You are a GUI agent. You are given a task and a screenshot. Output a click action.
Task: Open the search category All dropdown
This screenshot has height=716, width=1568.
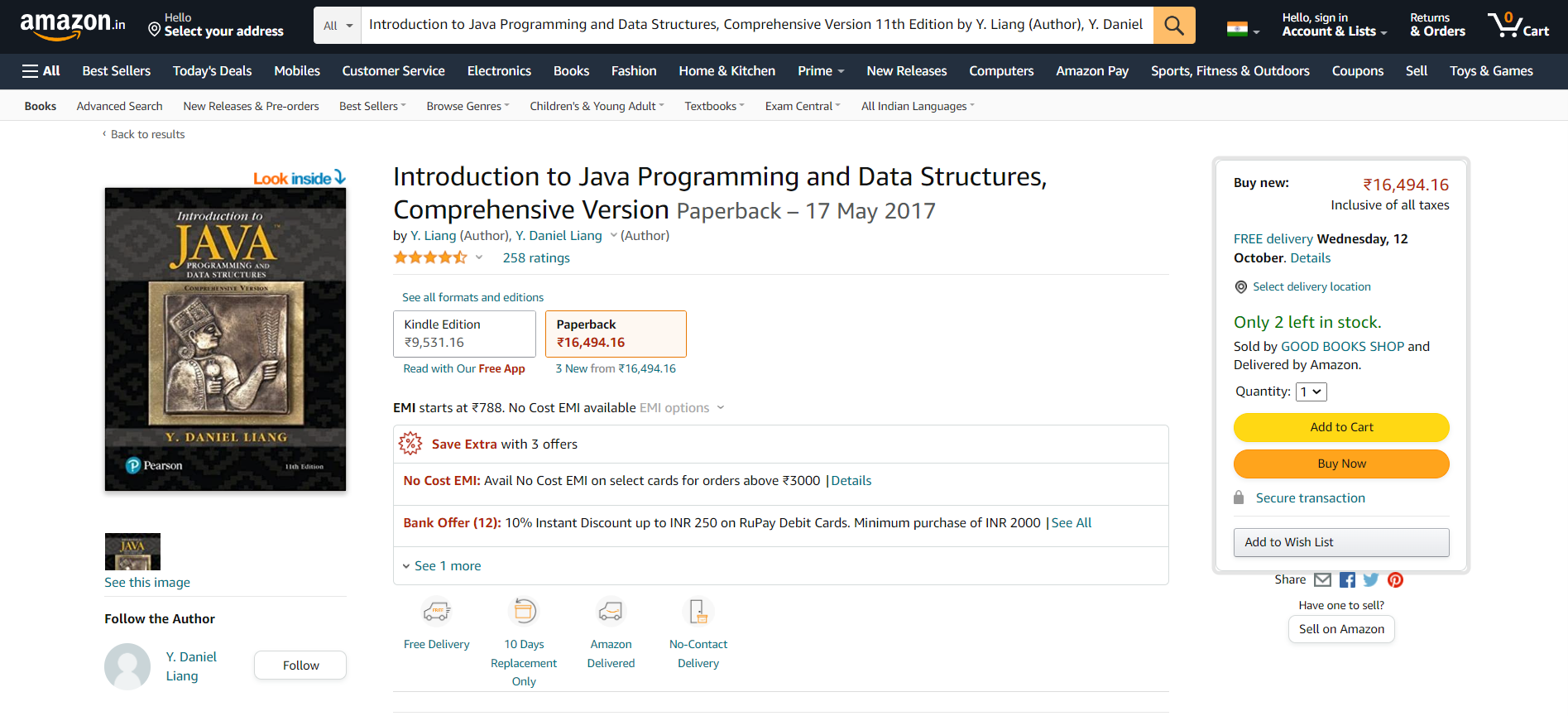click(x=338, y=26)
